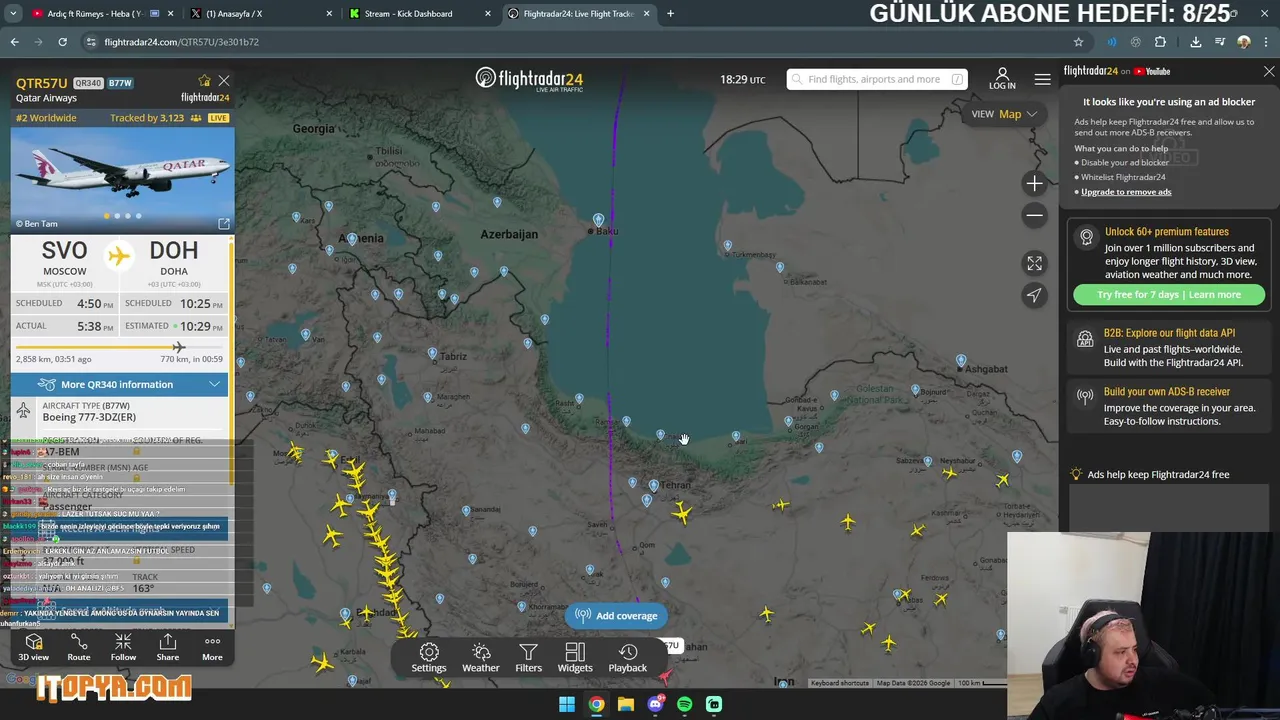
Task: Toggle fullscreen map view
Action: coord(1034,263)
